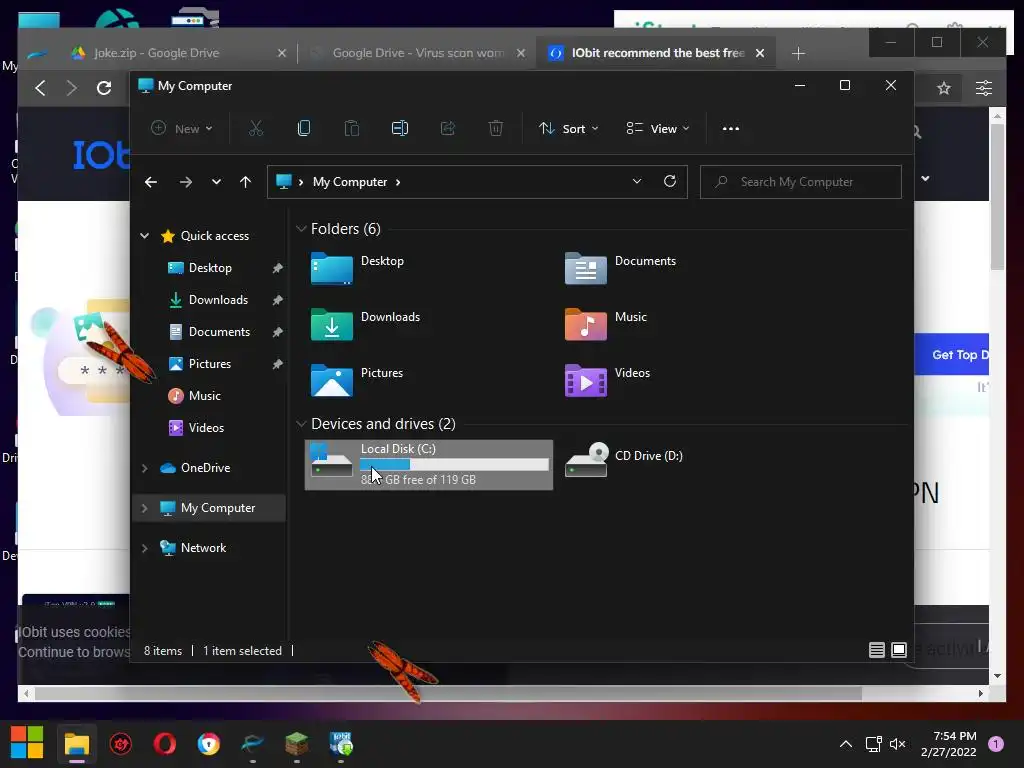This screenshot has width=1024, height=768.
Task: Select Downloads in the Quick access sidebar
Action: [218, 300]
